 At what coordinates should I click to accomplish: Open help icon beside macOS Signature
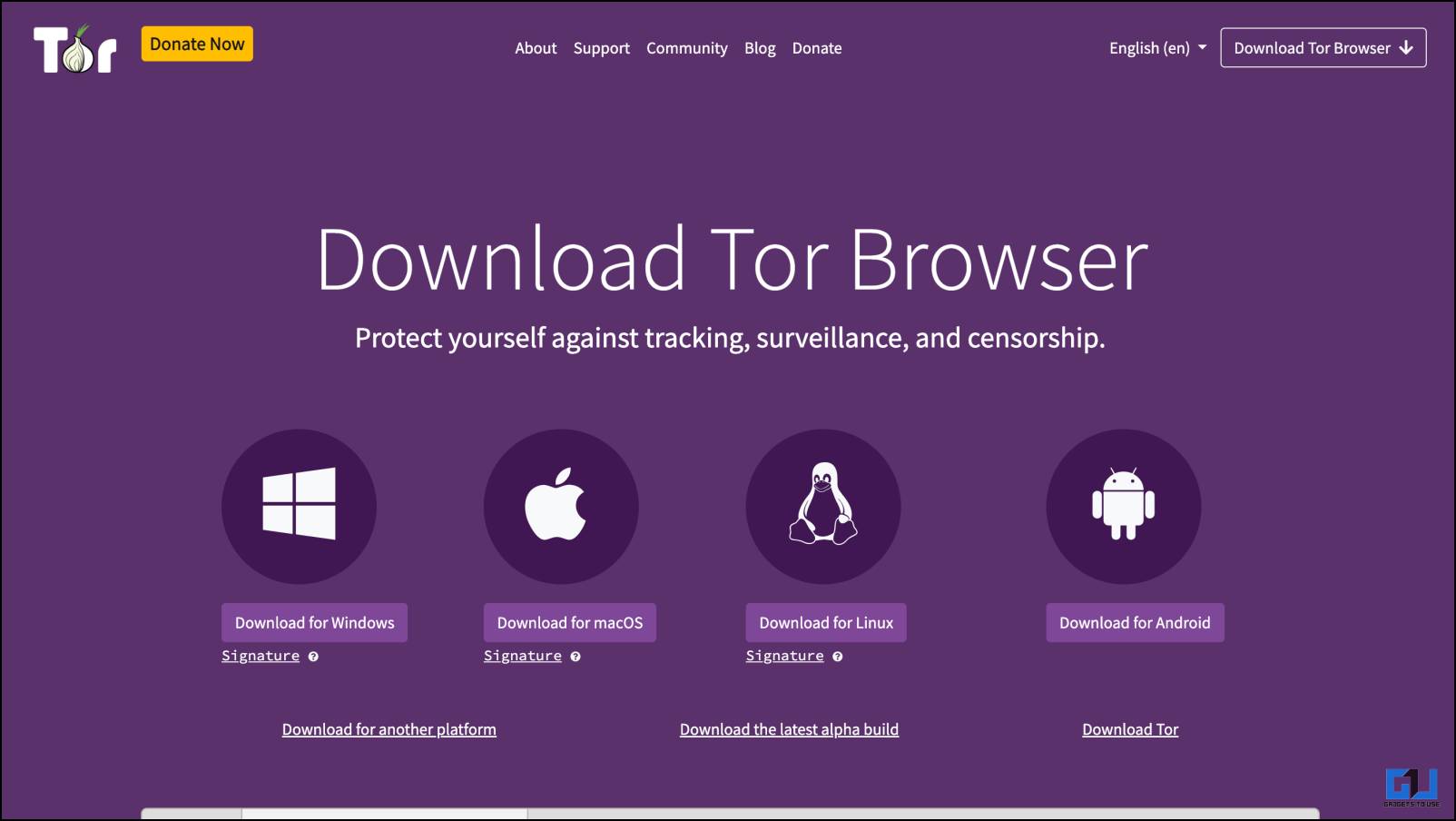(576, 657)
